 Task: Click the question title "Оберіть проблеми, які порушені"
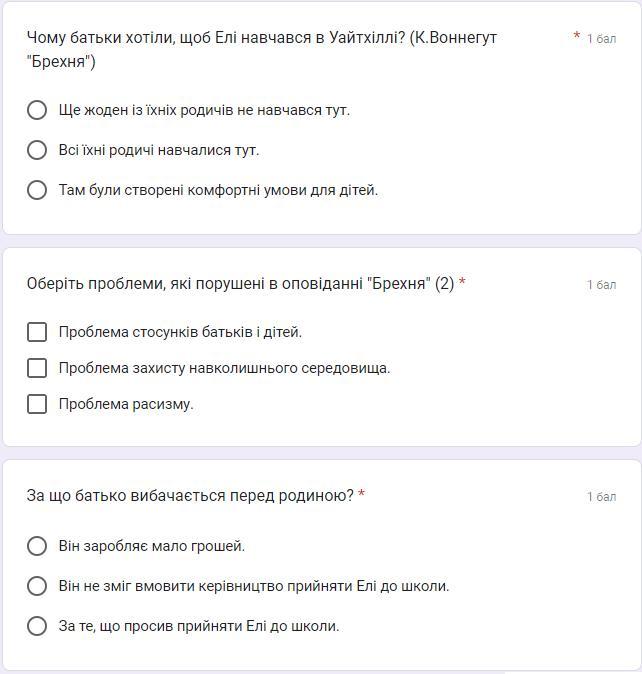point(240,284)
